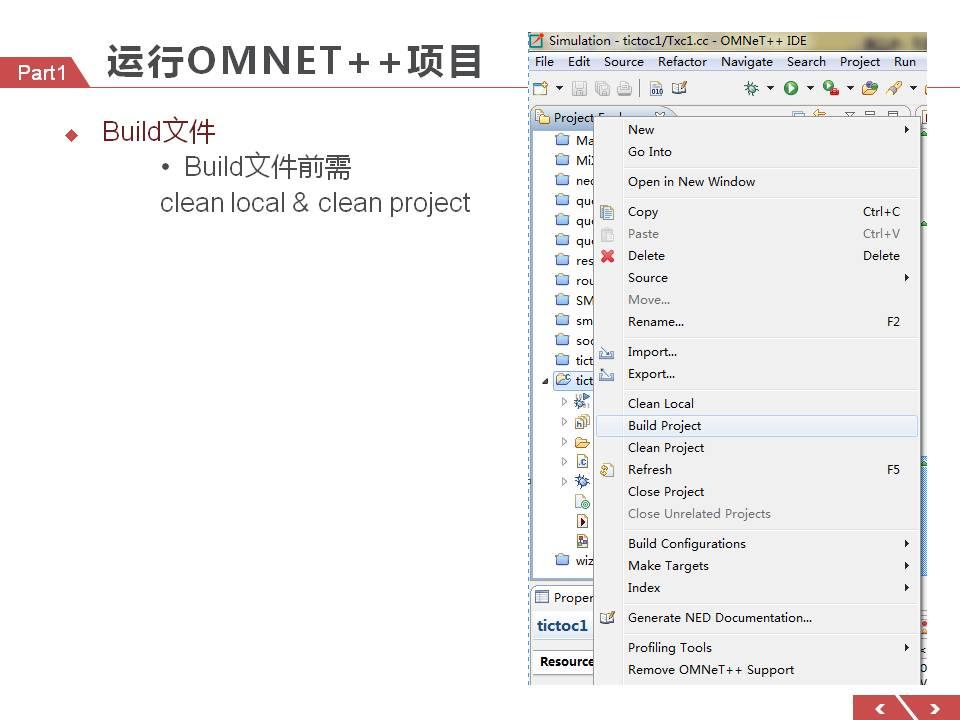Save all open editors
The width and height of the screenshot is (960, 720).
coord(600,87)
